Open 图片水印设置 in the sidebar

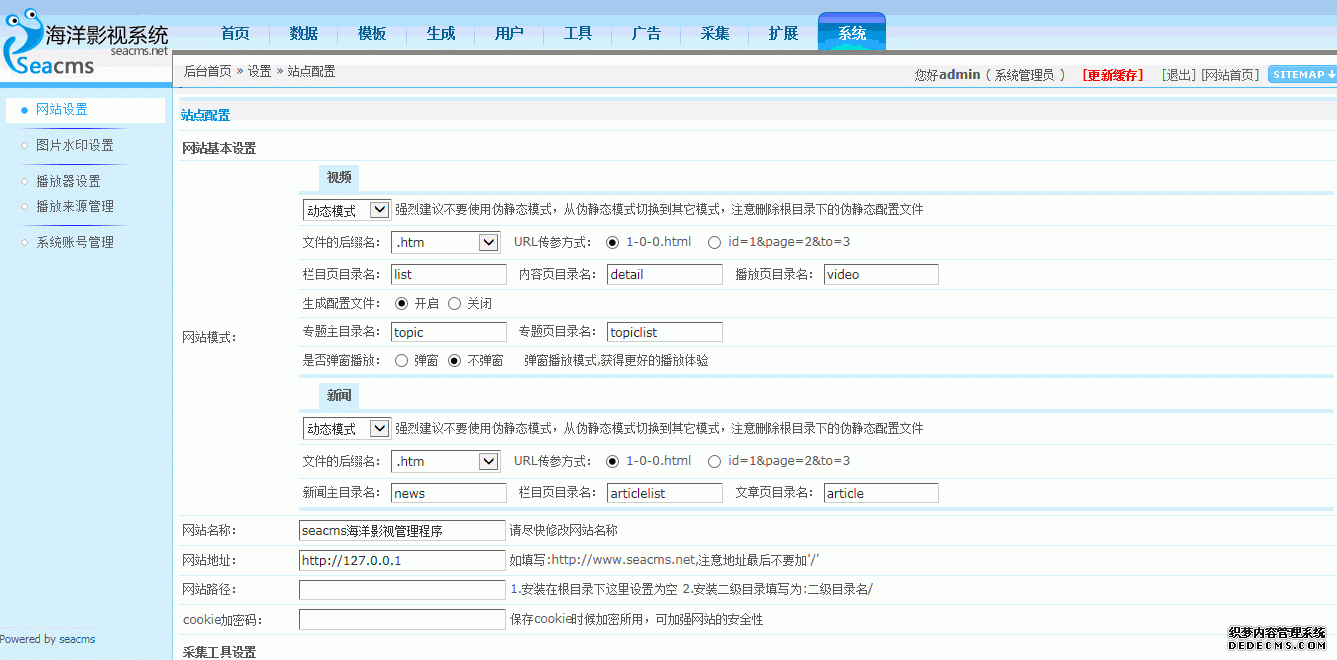(x=75, y=146)
